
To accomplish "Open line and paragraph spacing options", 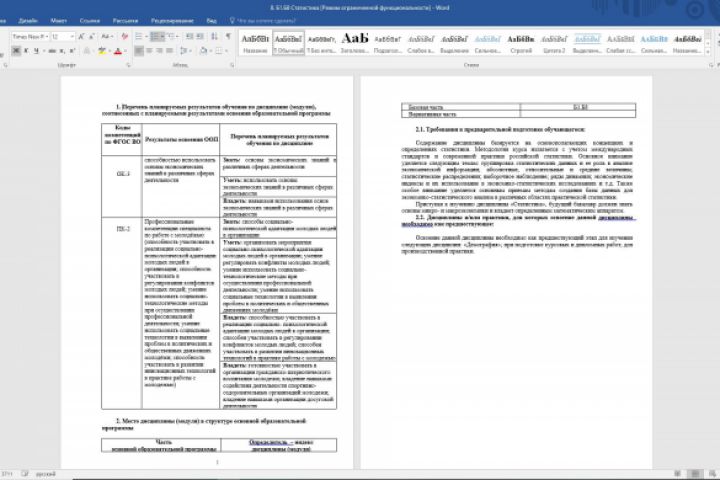I will coord(184,51).
